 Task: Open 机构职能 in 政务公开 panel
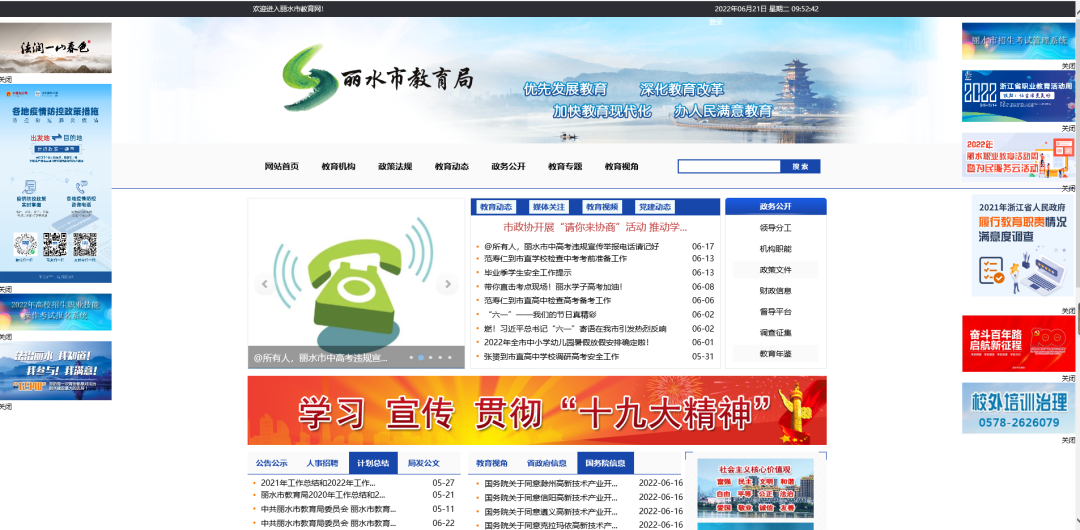tap(776, 249)
